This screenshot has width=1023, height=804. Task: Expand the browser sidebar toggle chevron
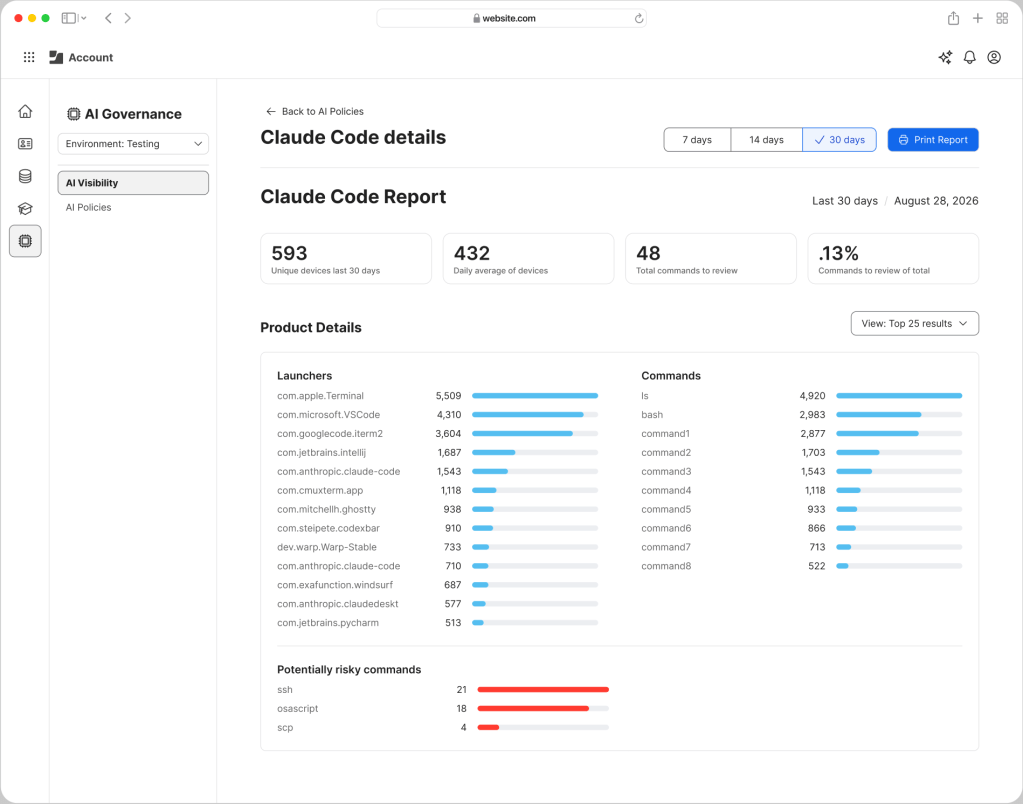point(84,18)
